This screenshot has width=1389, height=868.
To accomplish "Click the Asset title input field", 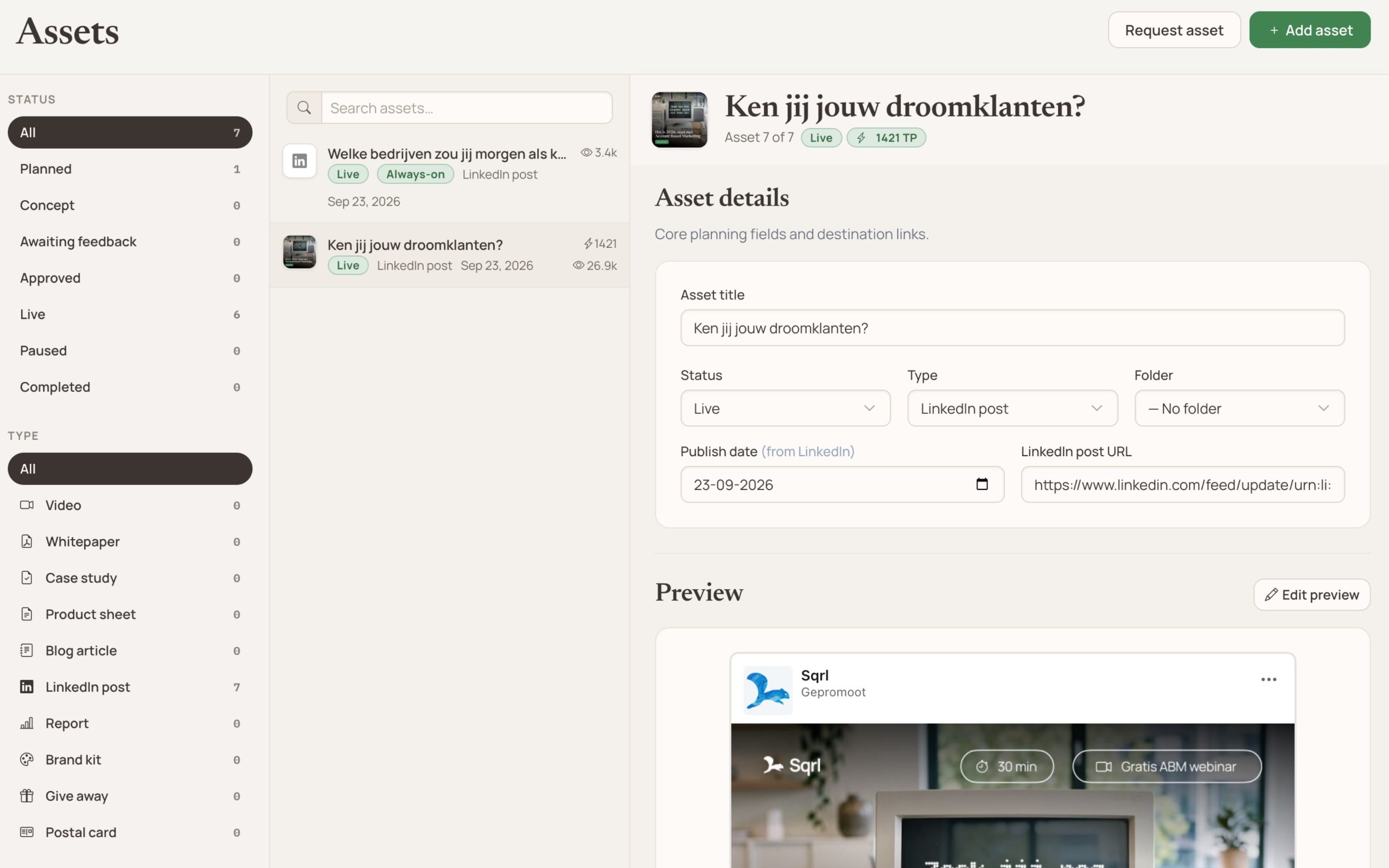I will [x=1012, y=328].
